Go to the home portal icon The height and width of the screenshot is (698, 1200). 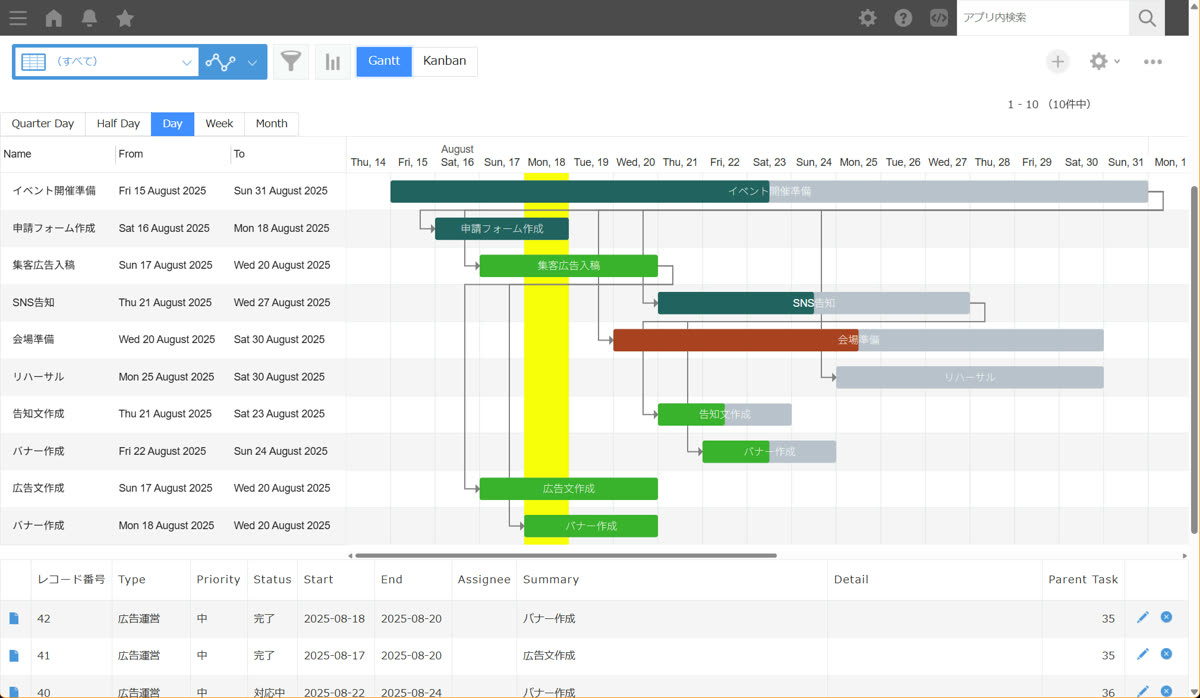coord(54,18)
